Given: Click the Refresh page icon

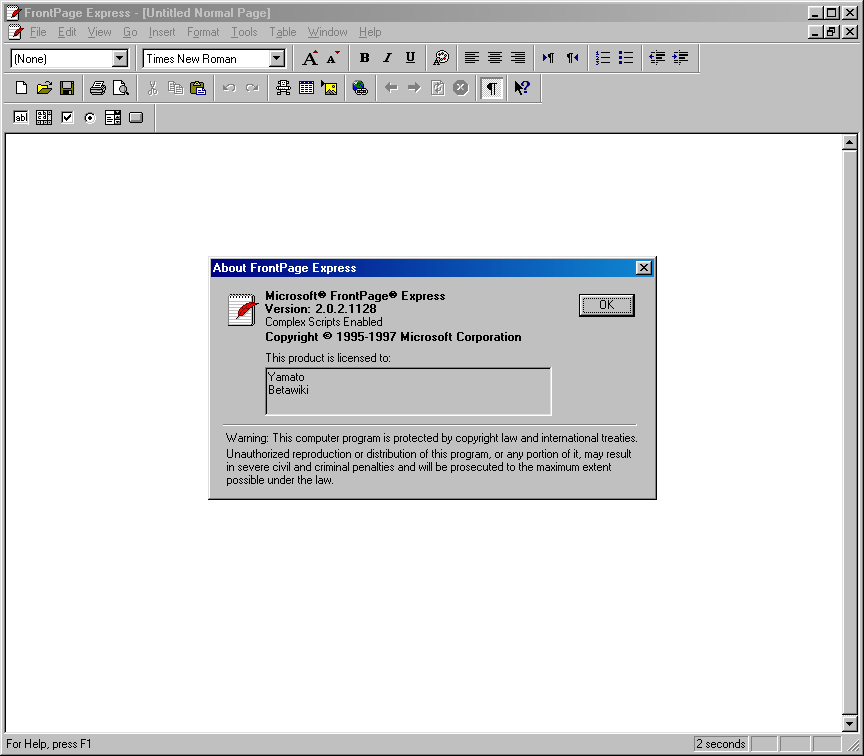Looking at the screenshot, I should click(438, 88).
